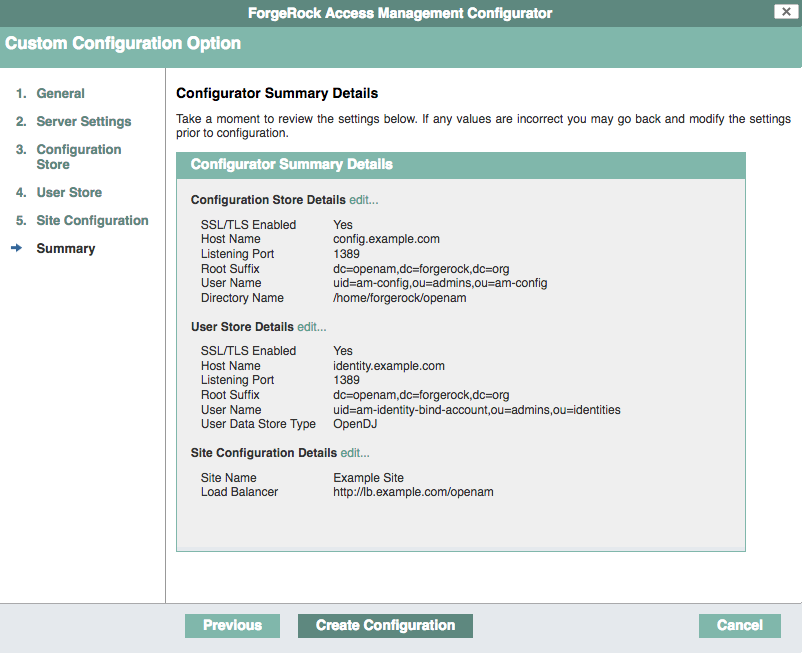Click the Directory Name label
Image resolution: width=803 pixels, height=653 pixels.
point(242,298)
